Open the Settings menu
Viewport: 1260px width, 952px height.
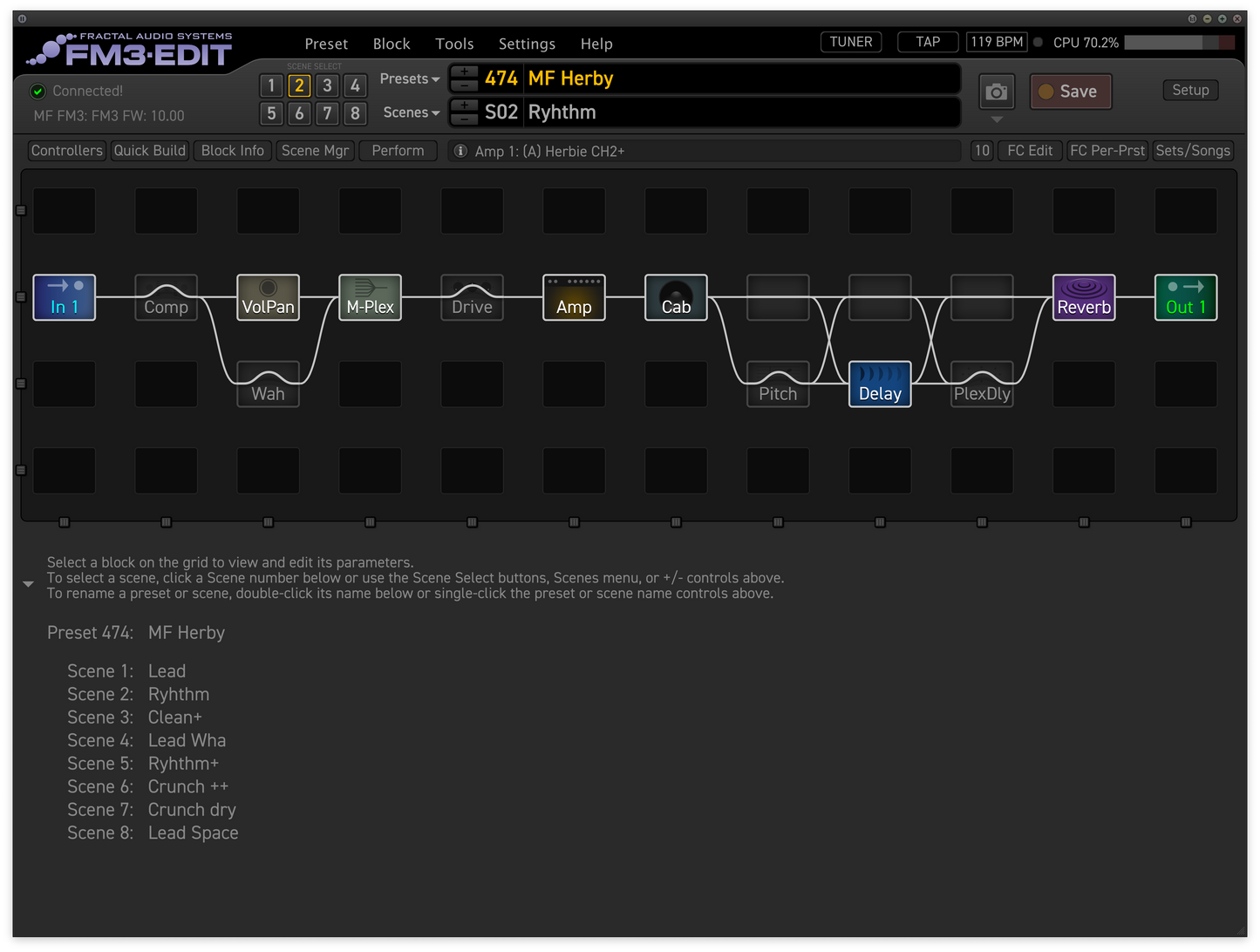pos(527,44)
